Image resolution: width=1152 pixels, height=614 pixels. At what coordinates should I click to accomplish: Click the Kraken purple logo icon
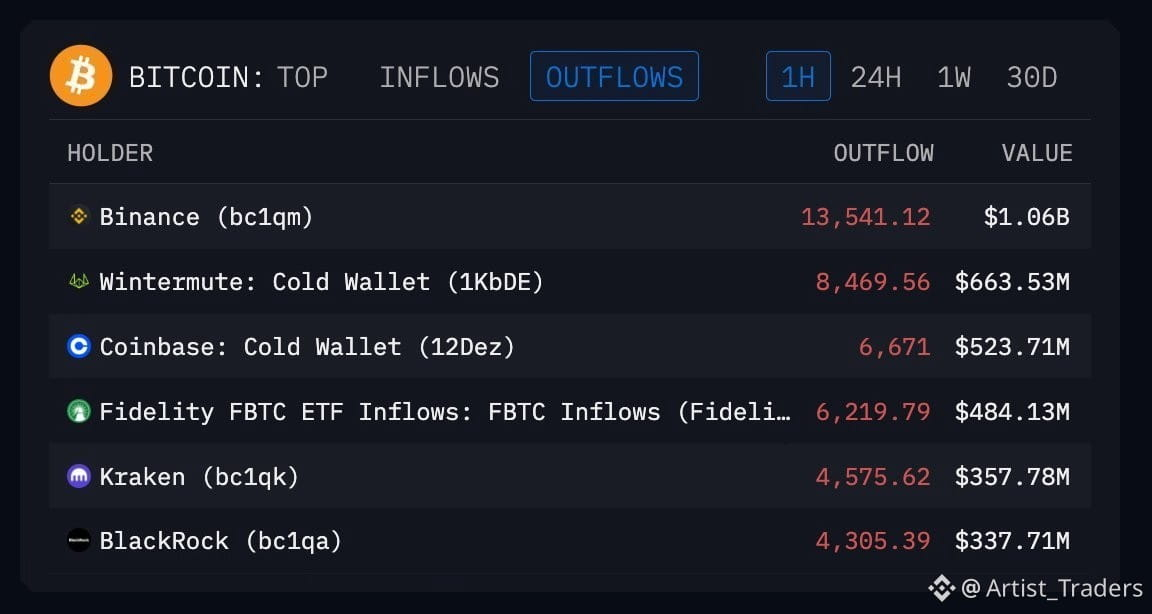pos(79,476)
